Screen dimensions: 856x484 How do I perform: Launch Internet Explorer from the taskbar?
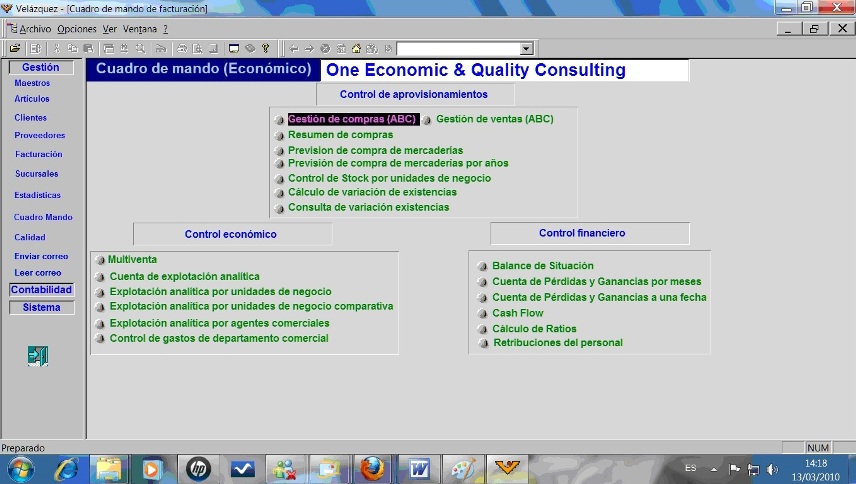pyautogui.click(x=66, y=469)
